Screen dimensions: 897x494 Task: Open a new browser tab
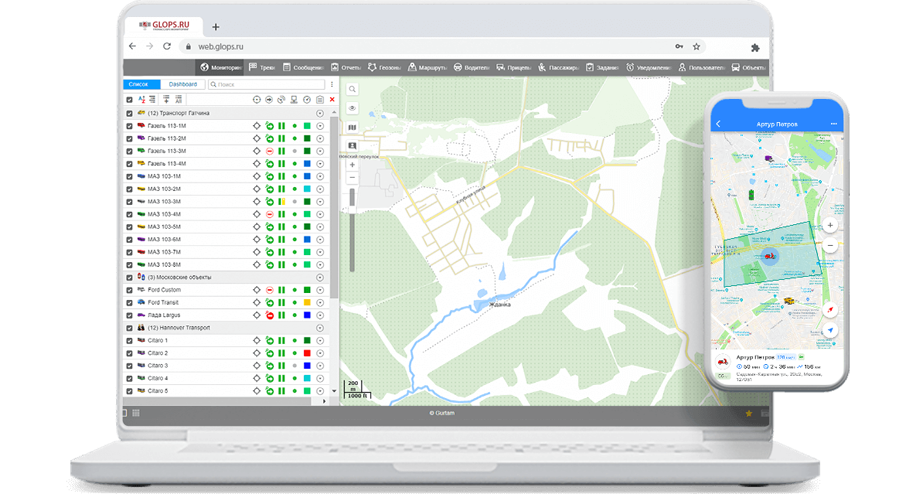[216, 27]
